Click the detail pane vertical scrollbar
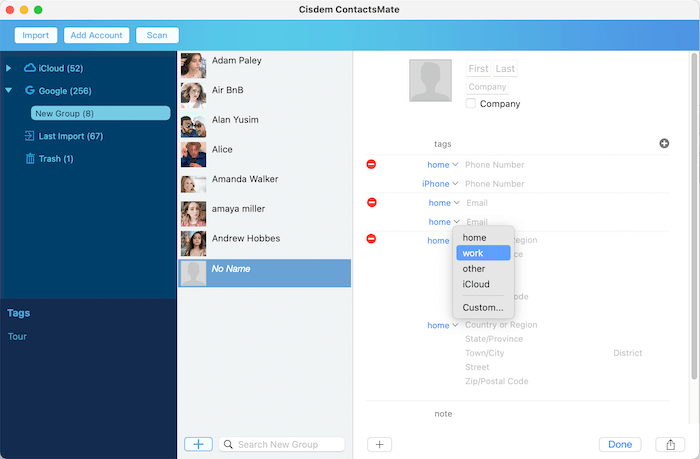The width and height of the screenshot is (700, 459). coord(694,217)
